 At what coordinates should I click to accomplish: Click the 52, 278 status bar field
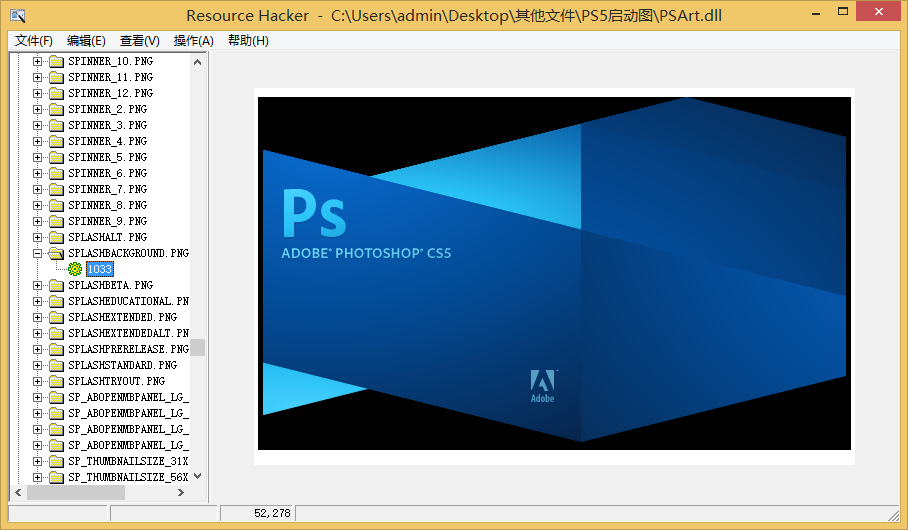tap(257, 513)
